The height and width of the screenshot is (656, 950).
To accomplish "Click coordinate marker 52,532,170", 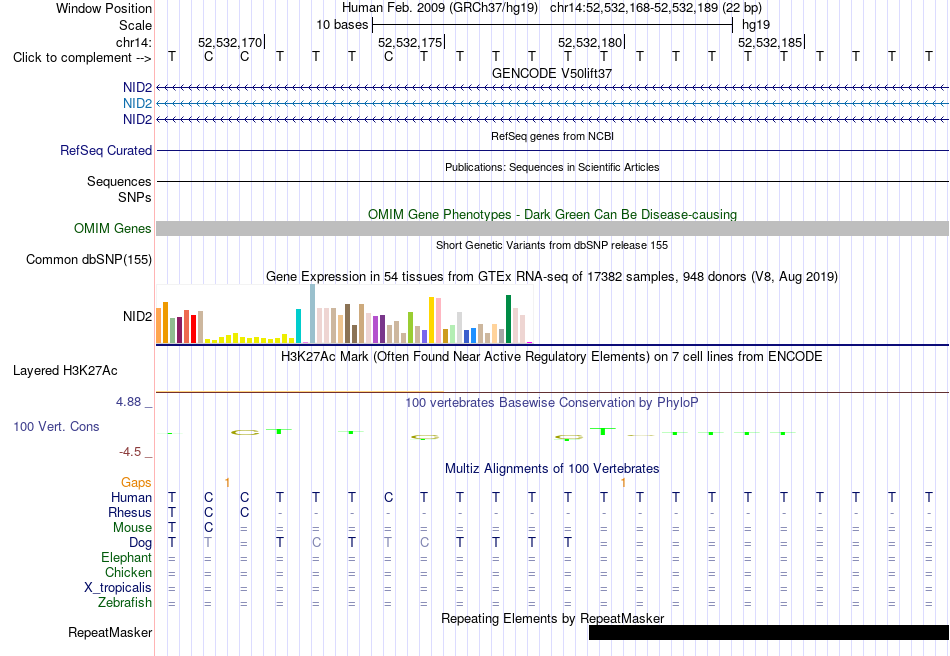I will click(230, 42).
